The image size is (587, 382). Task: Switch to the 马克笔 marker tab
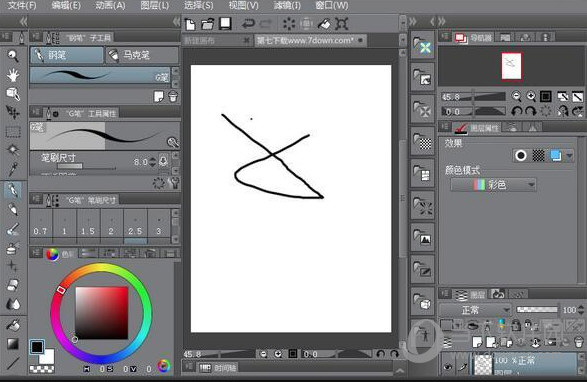(x=142, y=55)
